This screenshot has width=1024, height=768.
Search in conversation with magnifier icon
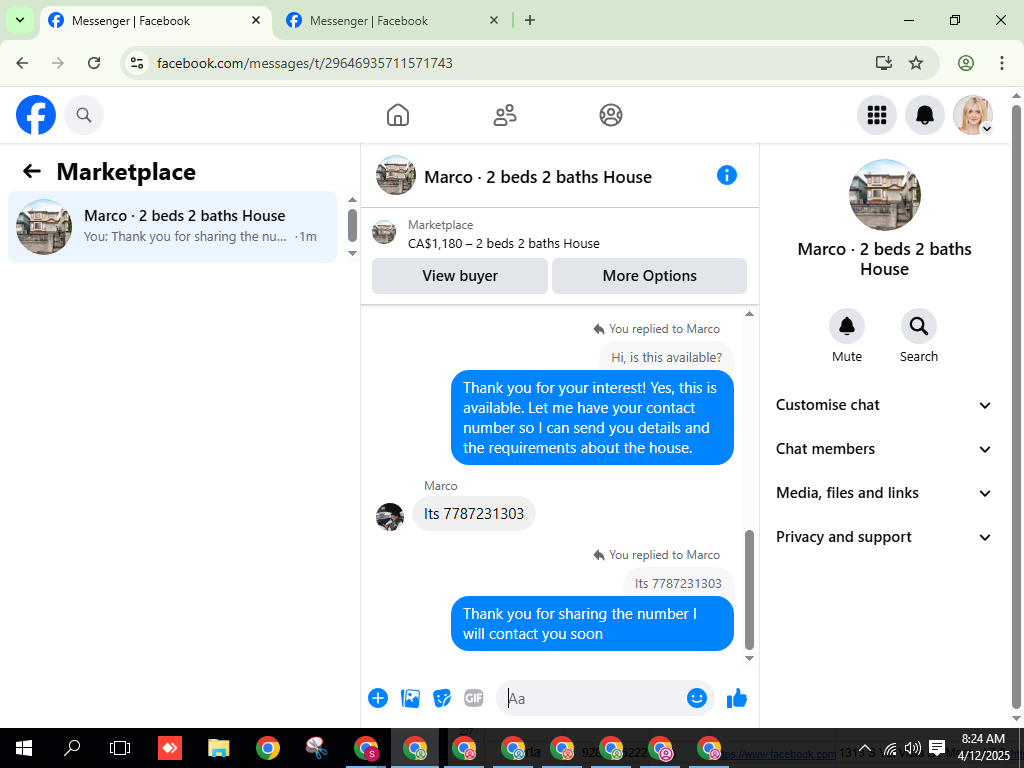pos(918,326)
